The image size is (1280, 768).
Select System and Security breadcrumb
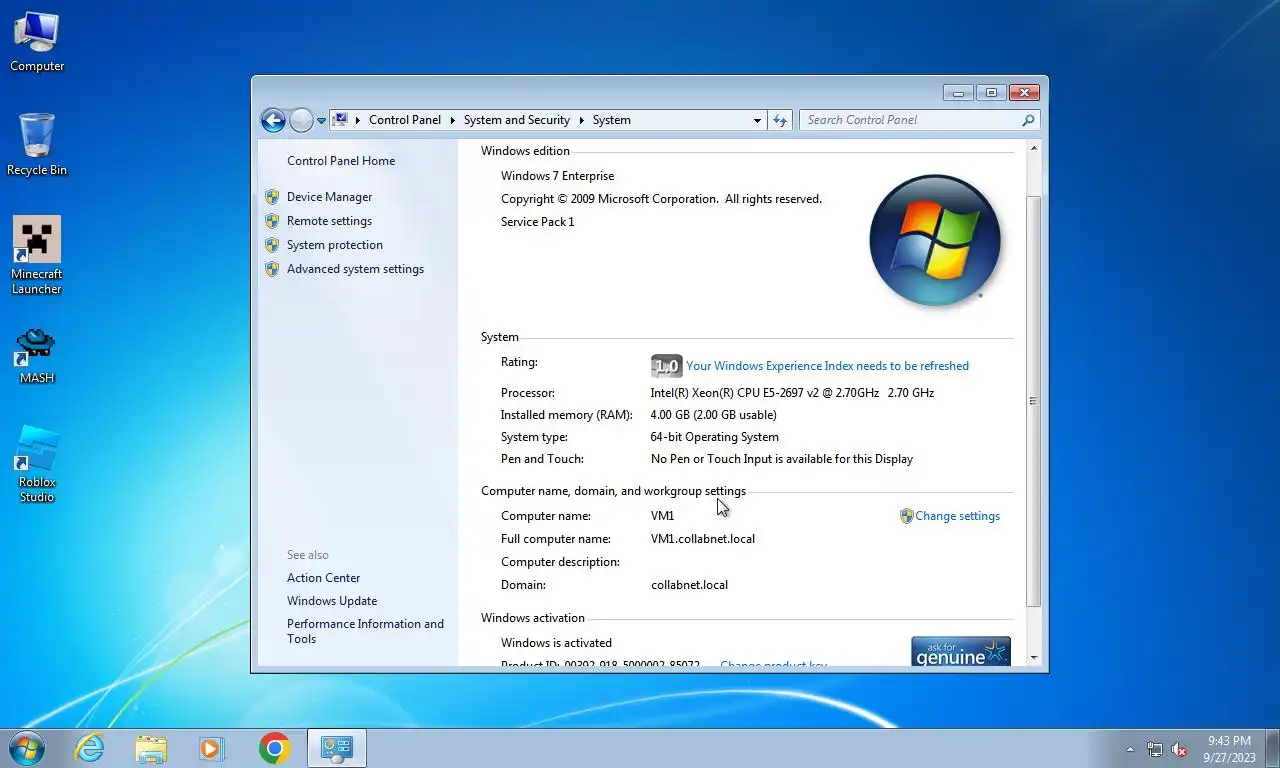pos(517,120)
